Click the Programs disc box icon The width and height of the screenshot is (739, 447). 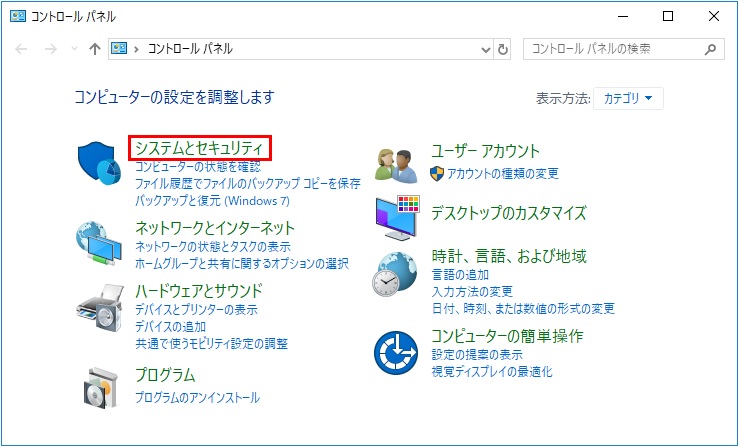[100, 388]
